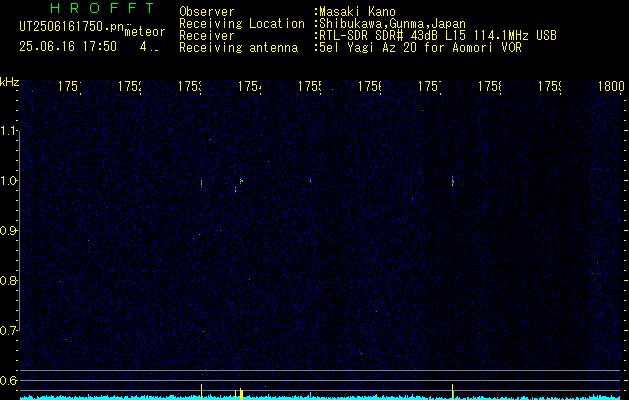Click the yellow intensity spike just after 1753
629x400 pixels.
pos(201,392)
